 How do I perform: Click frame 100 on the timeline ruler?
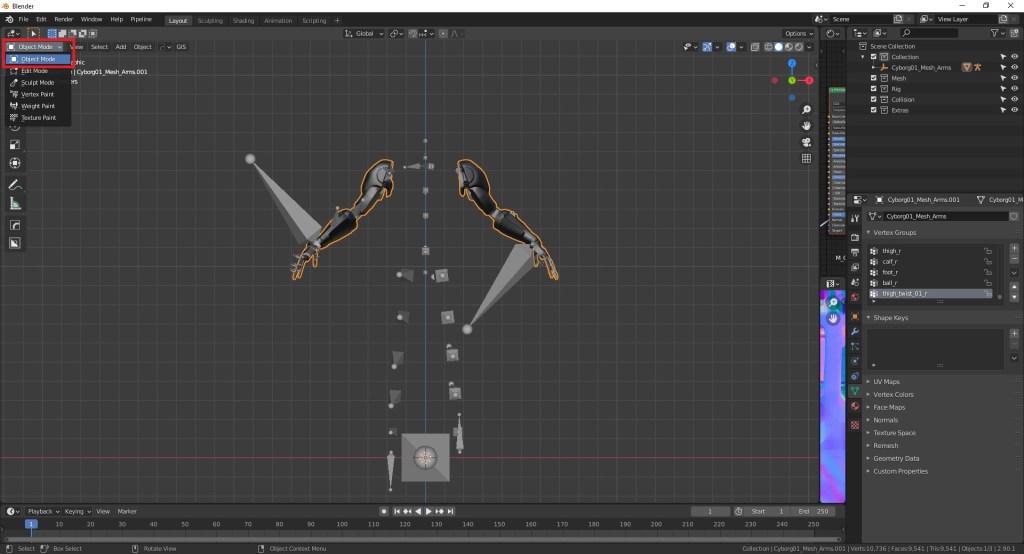click(340, 524)
